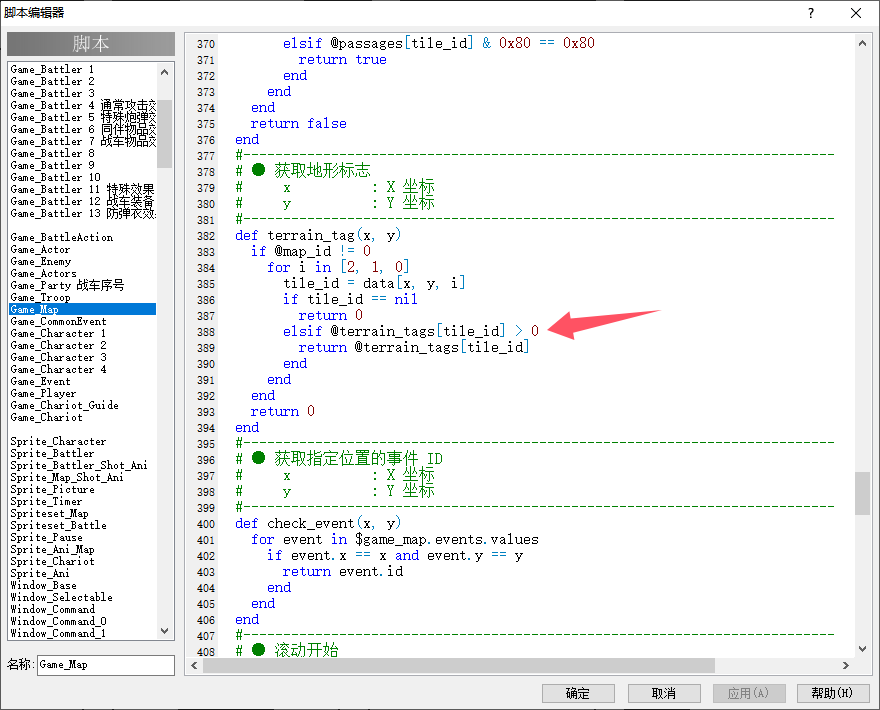Select Game_Character 4 script

coord(58,369)
